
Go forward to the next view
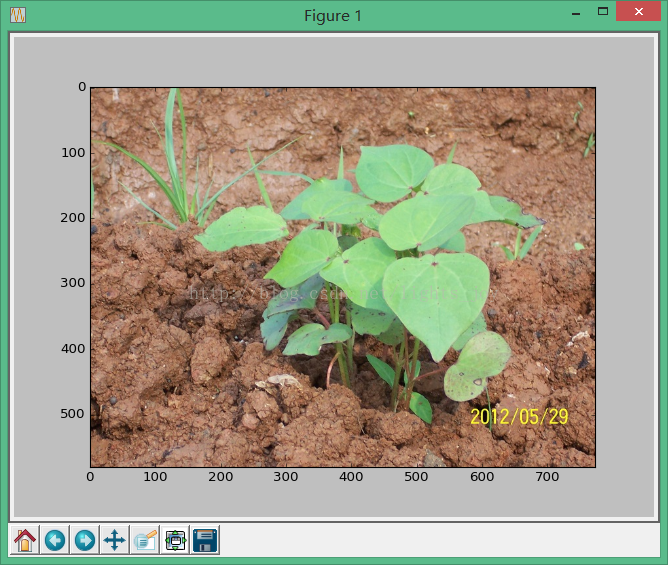pos(85,540)
